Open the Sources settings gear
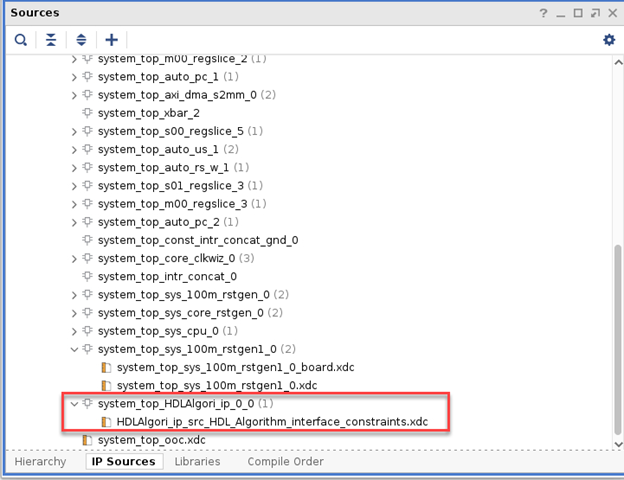The height and width of the screenshot is (480, 624). click(608, 40)
